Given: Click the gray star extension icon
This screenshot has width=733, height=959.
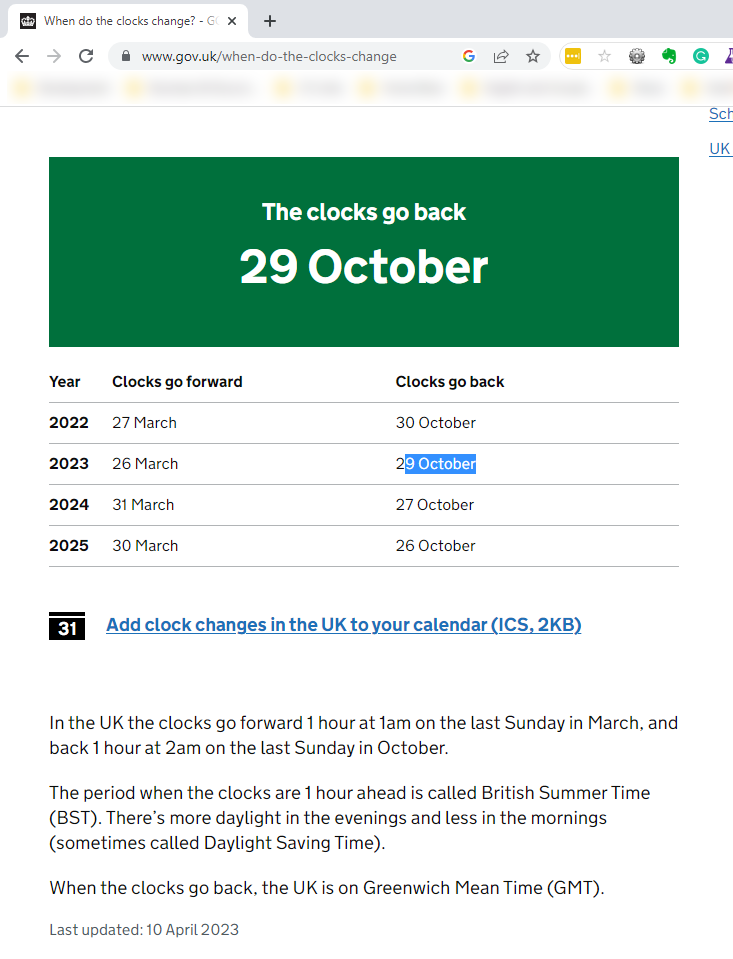Looking at the screenshot, I should click(604, 57).
